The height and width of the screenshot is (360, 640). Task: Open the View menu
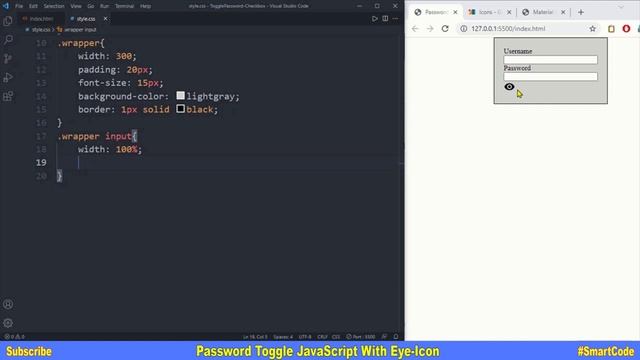[76, 6]
